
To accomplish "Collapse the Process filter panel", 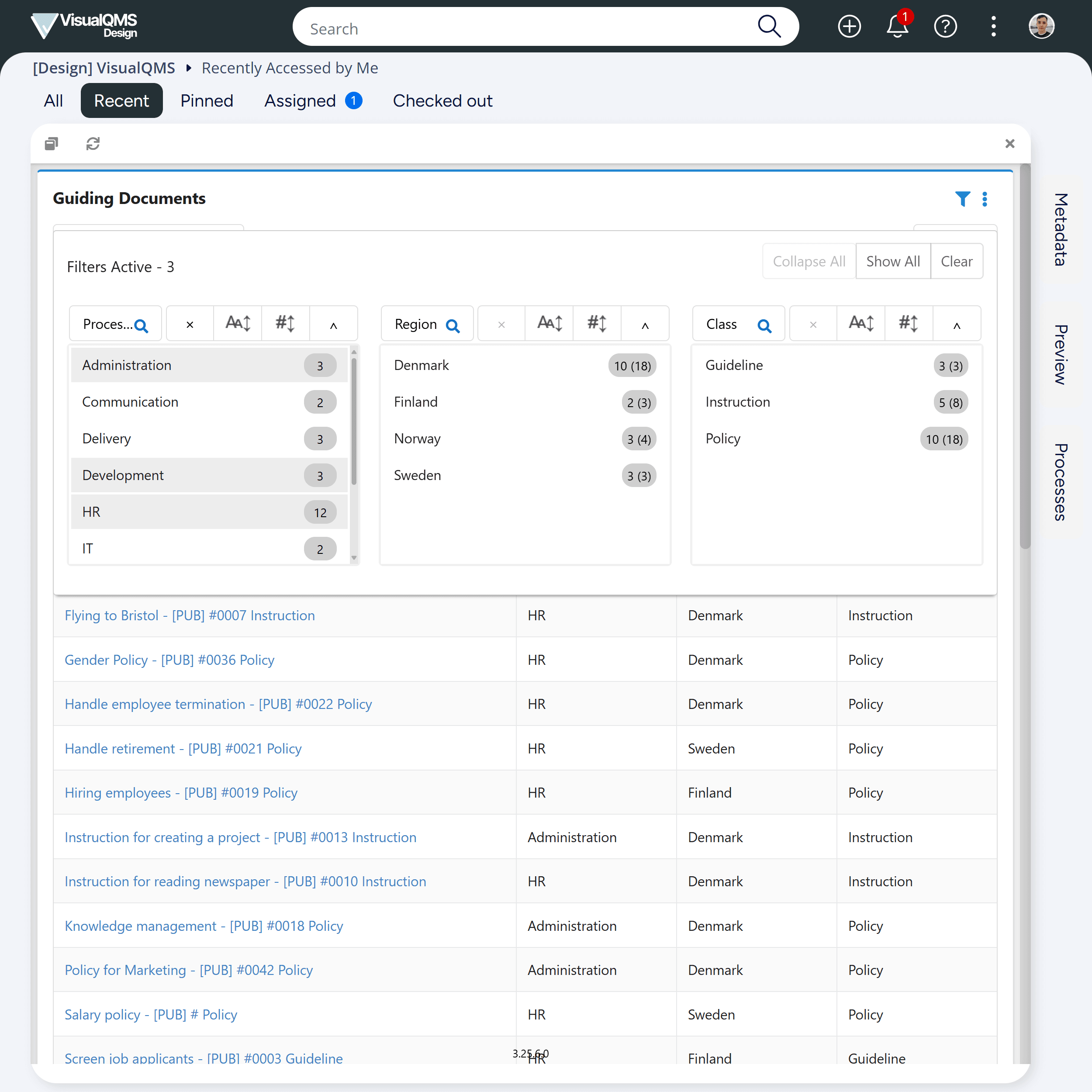I will tap(333, 325).
